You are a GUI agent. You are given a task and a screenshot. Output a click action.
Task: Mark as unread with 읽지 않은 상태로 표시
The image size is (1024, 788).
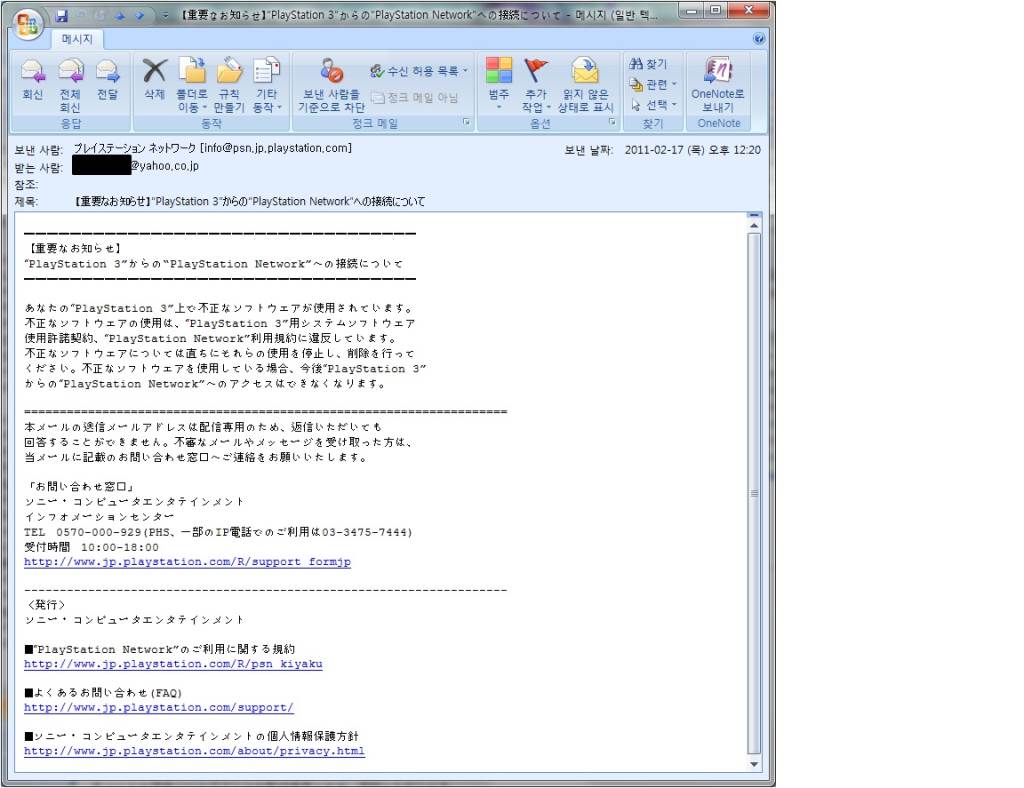[x=585, y=85]
